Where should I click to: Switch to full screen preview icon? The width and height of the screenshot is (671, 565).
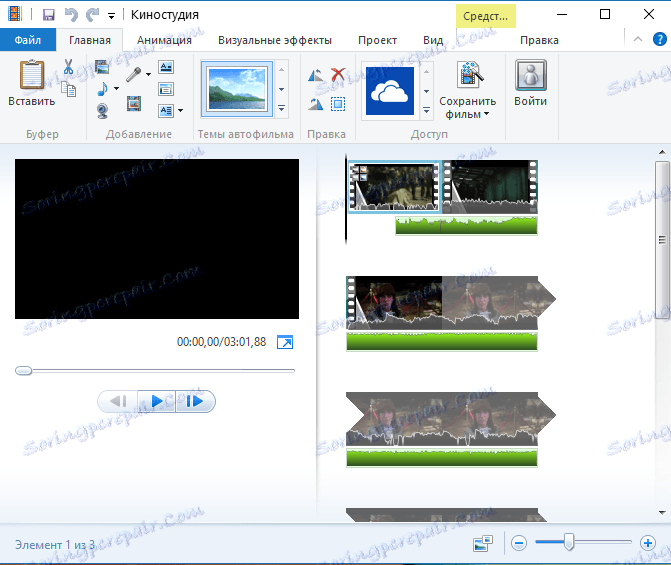(x=285, y=342)
